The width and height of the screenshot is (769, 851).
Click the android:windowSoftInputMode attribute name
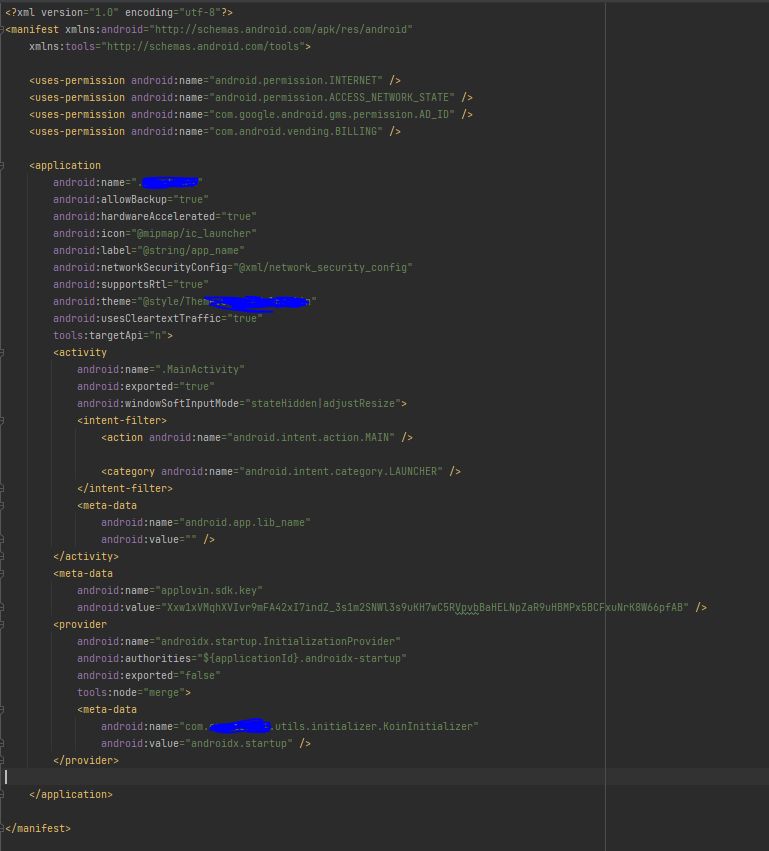click(x=158, y=404)
